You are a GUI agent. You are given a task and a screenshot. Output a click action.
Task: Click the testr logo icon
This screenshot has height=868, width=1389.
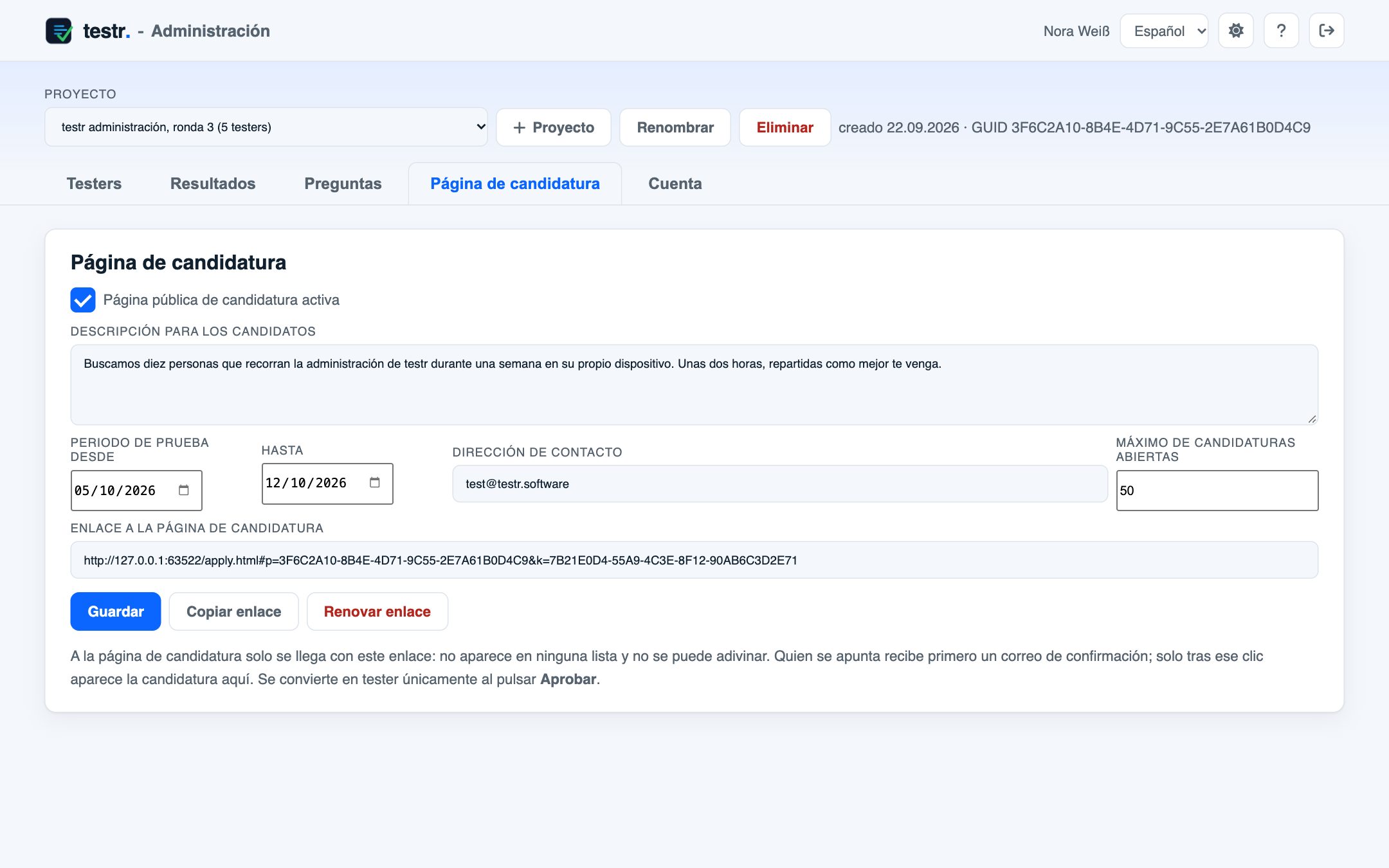point(59,31)
